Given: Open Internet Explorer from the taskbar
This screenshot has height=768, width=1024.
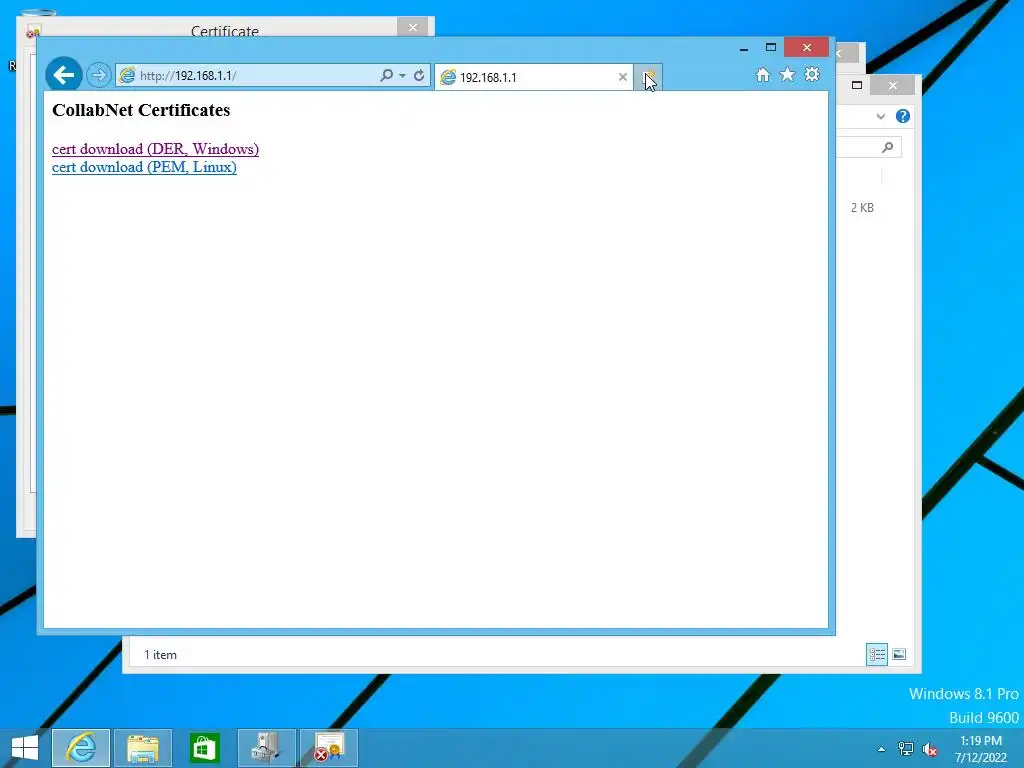Looking at the screenshot, I should (x=81, y=748).
